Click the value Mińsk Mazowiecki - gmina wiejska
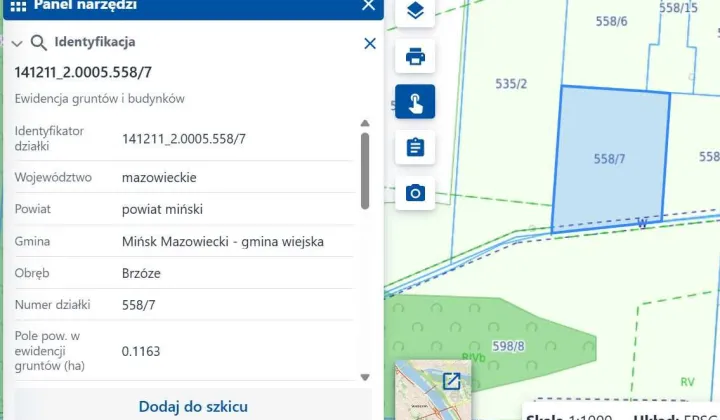 tap(223, 241)
